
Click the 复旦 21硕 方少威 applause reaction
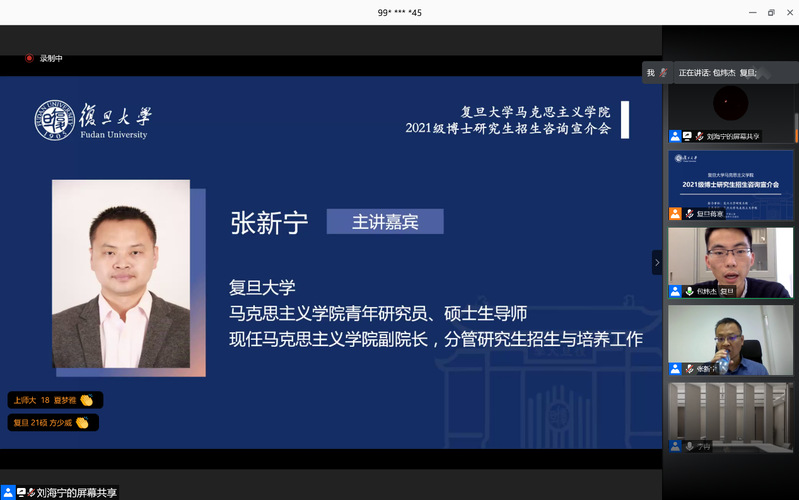click(x=50, y=422)
